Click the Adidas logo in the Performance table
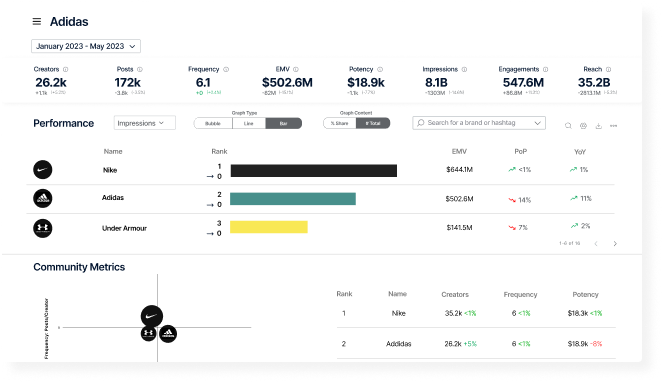 tap(43, 198)
